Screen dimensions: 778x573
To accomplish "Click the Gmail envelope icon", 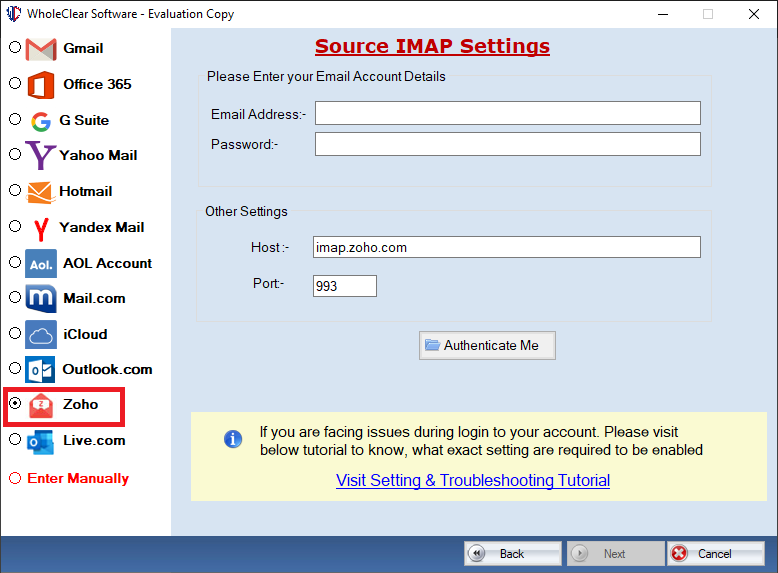I will (x=41, y=49).
